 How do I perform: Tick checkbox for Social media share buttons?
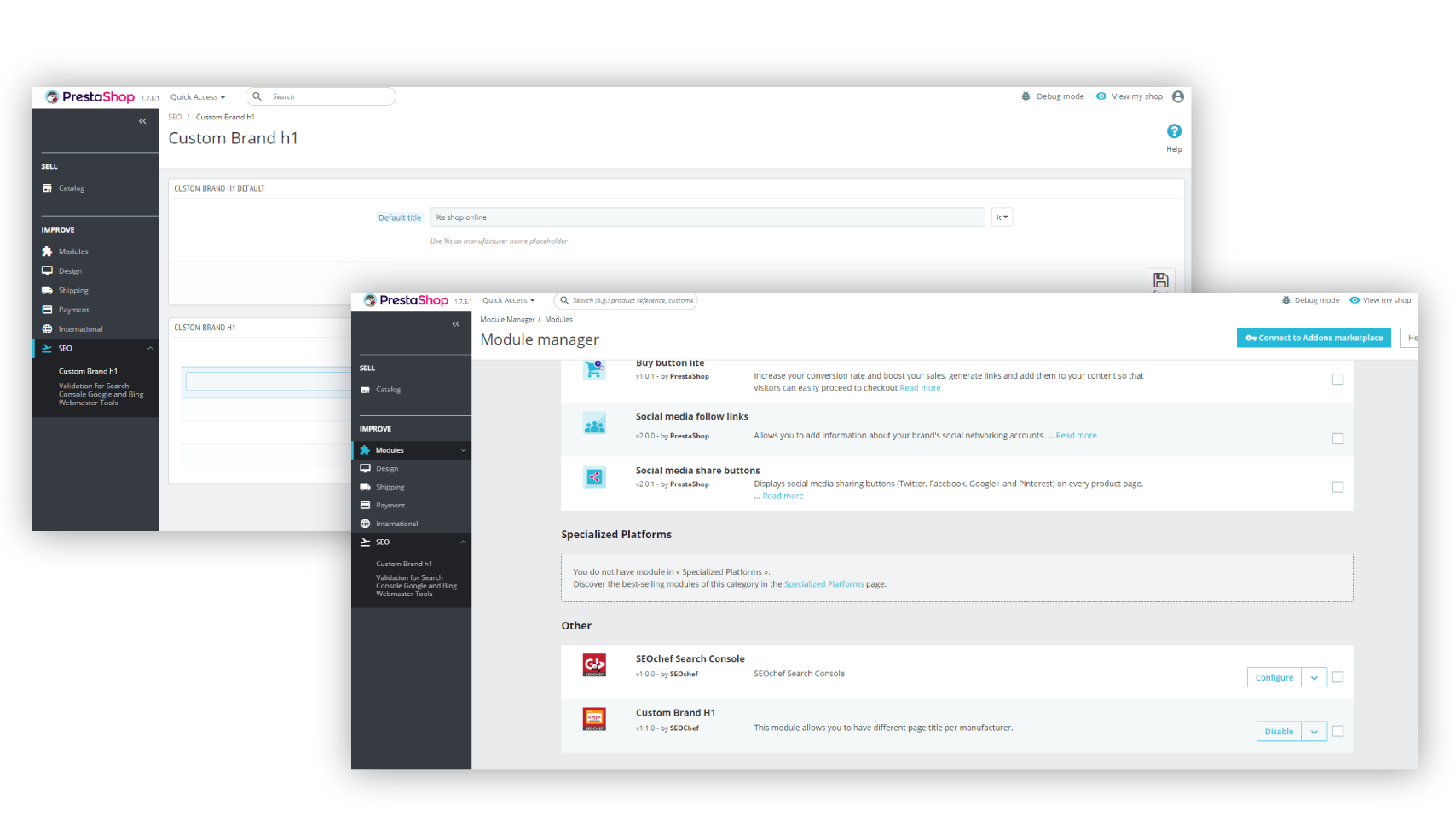[x=1338, y=488]
